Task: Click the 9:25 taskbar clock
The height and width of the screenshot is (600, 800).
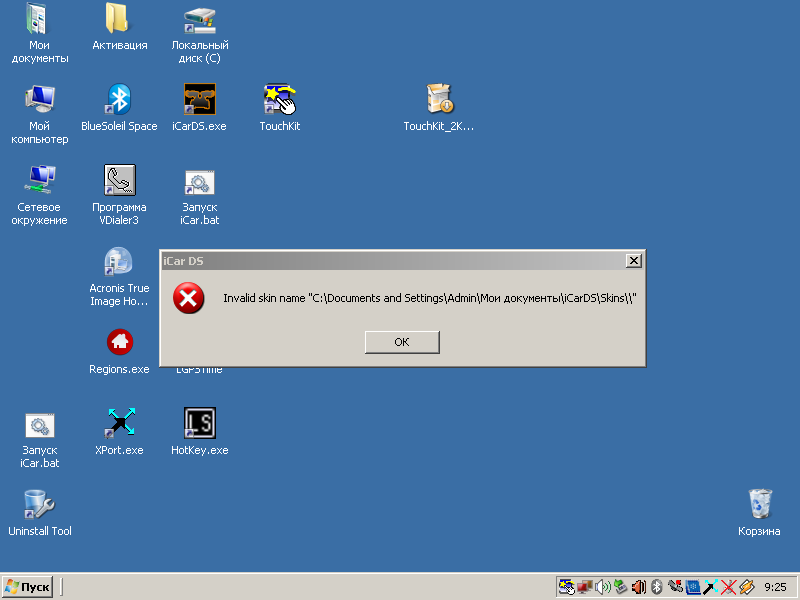Action: (x=775, y=587)
